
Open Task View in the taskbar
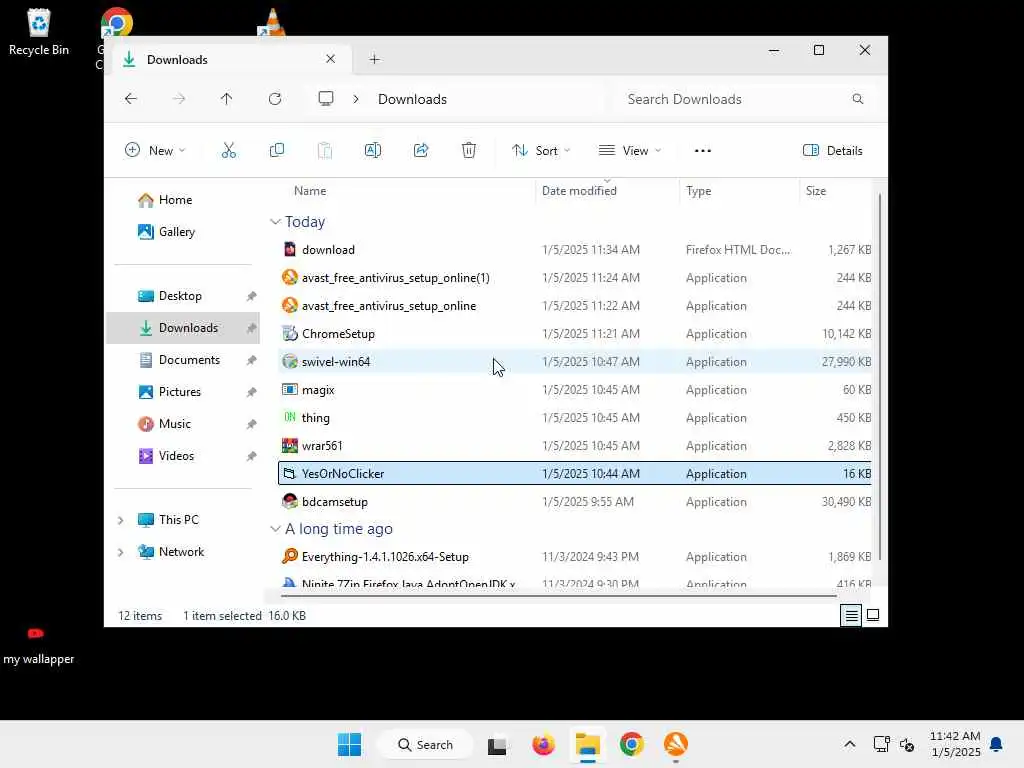pos(497,744)
